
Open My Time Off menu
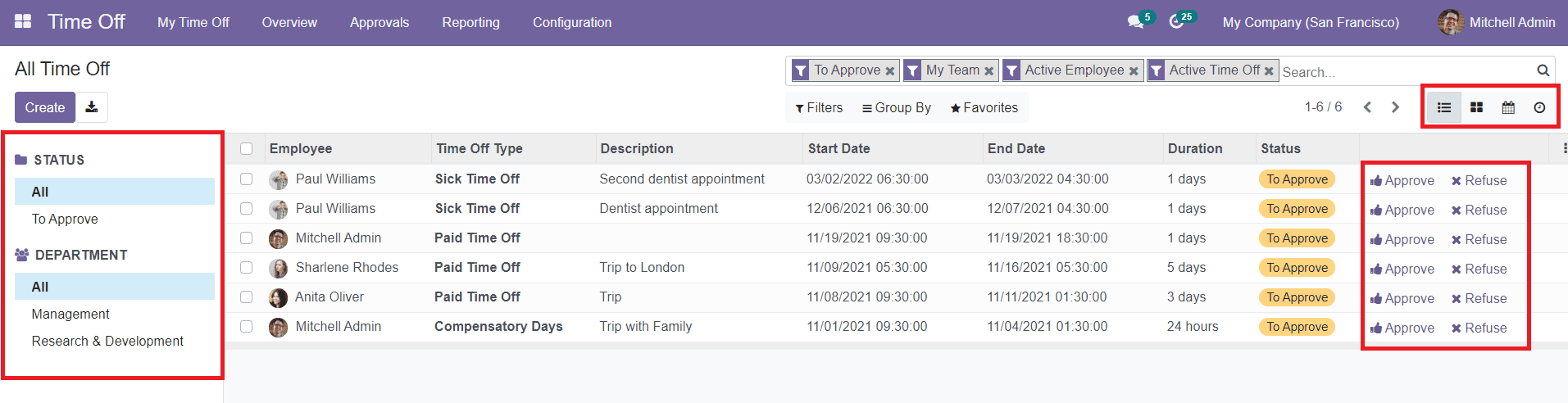pyautogui.click(x=193, y=22)
